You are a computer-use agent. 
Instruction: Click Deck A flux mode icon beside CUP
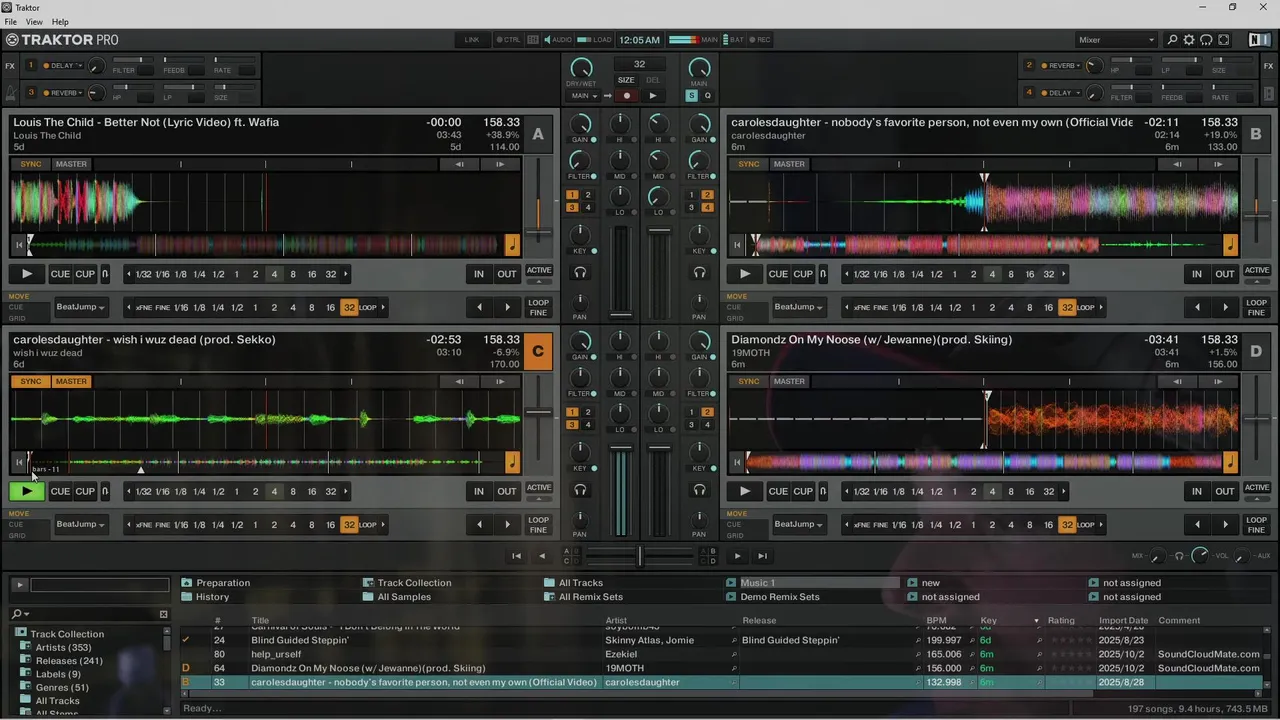(105, 274)
